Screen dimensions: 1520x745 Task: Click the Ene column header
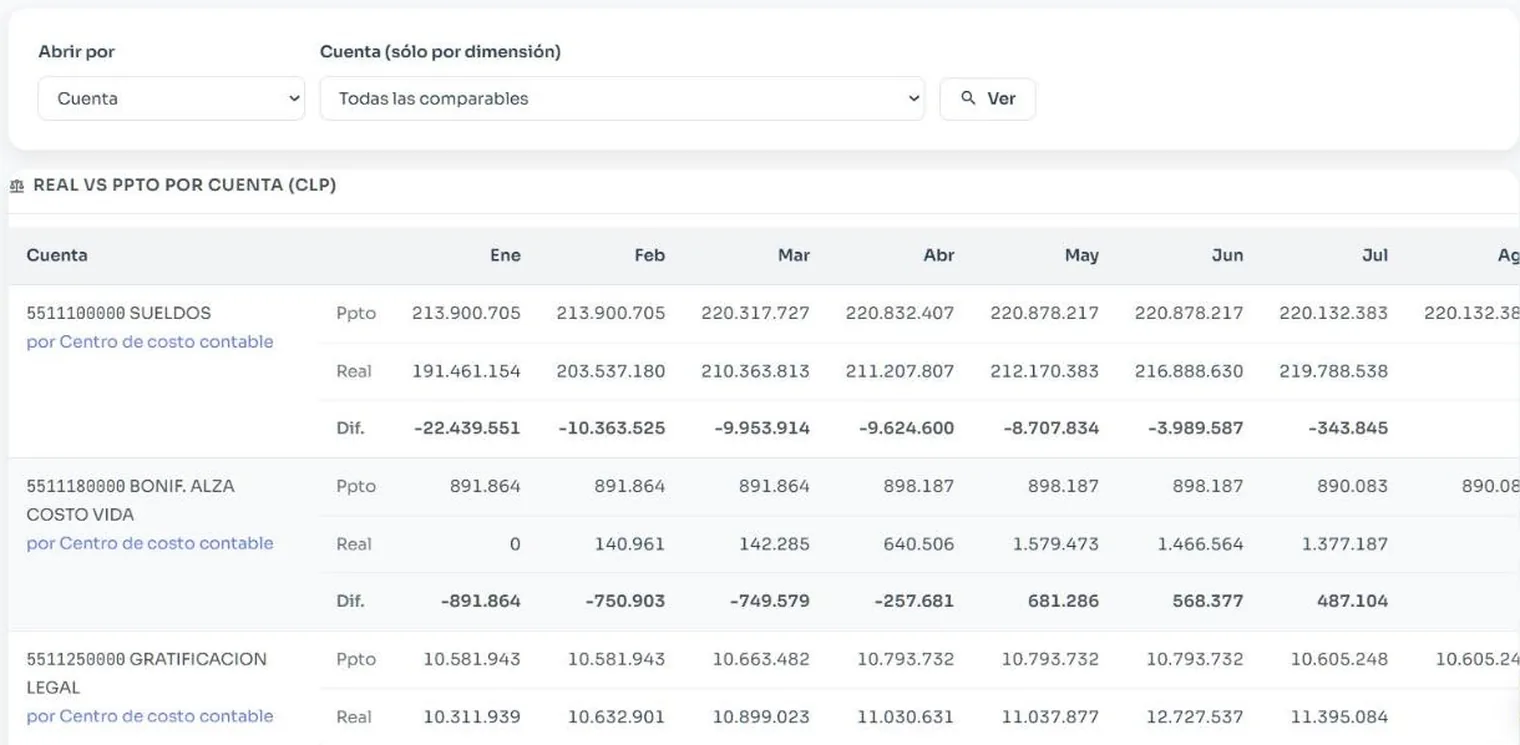coord(505,255)
